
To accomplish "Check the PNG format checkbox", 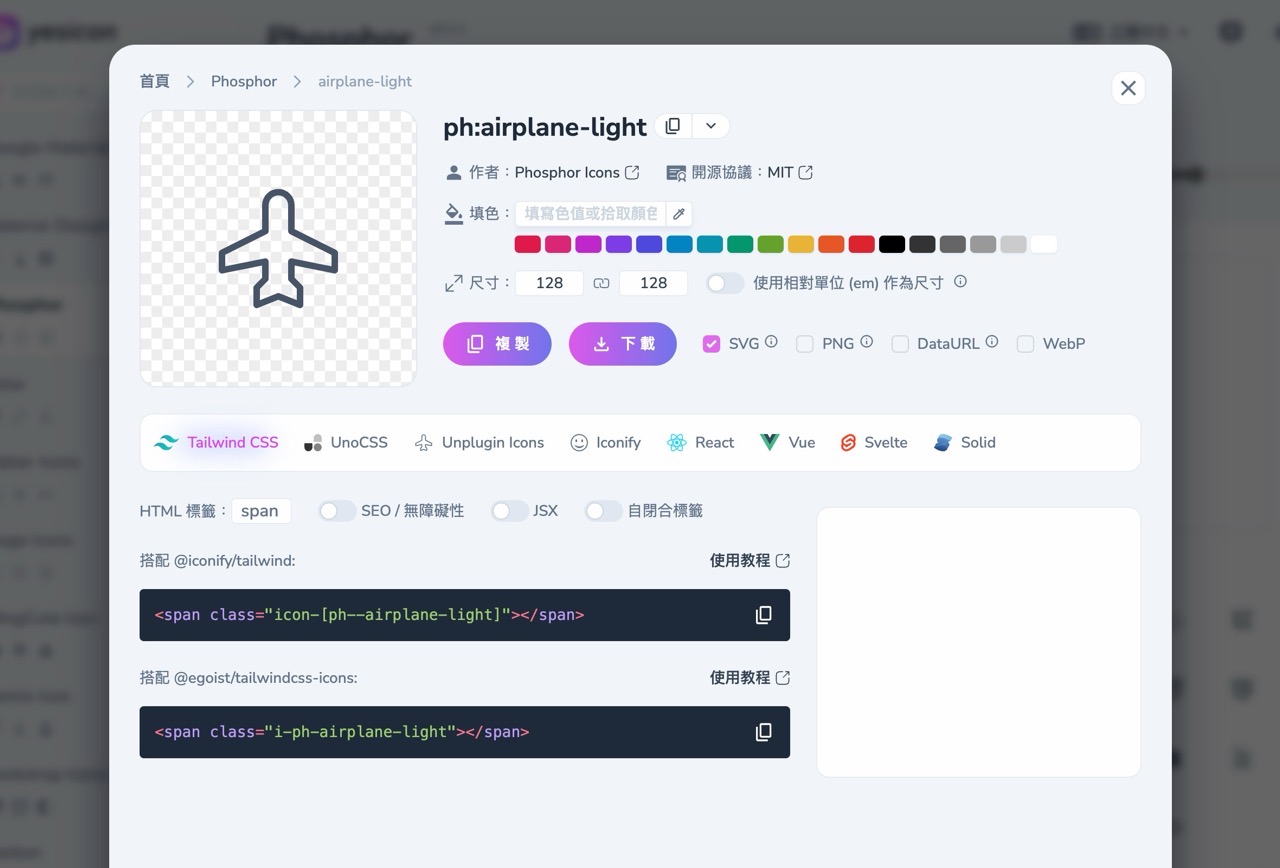I will coord(805,344).
